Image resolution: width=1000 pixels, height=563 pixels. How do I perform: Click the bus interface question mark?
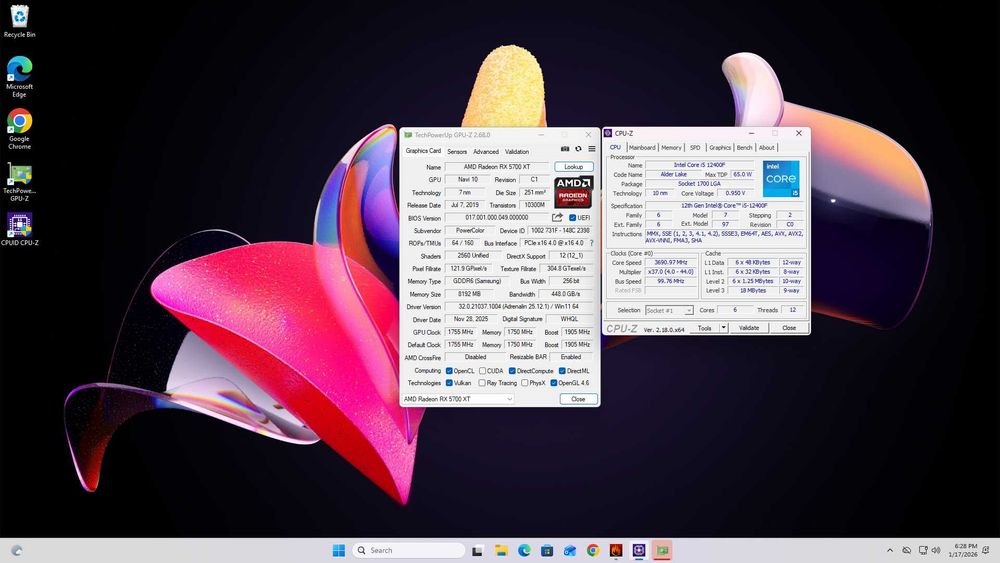pos(591,243)
